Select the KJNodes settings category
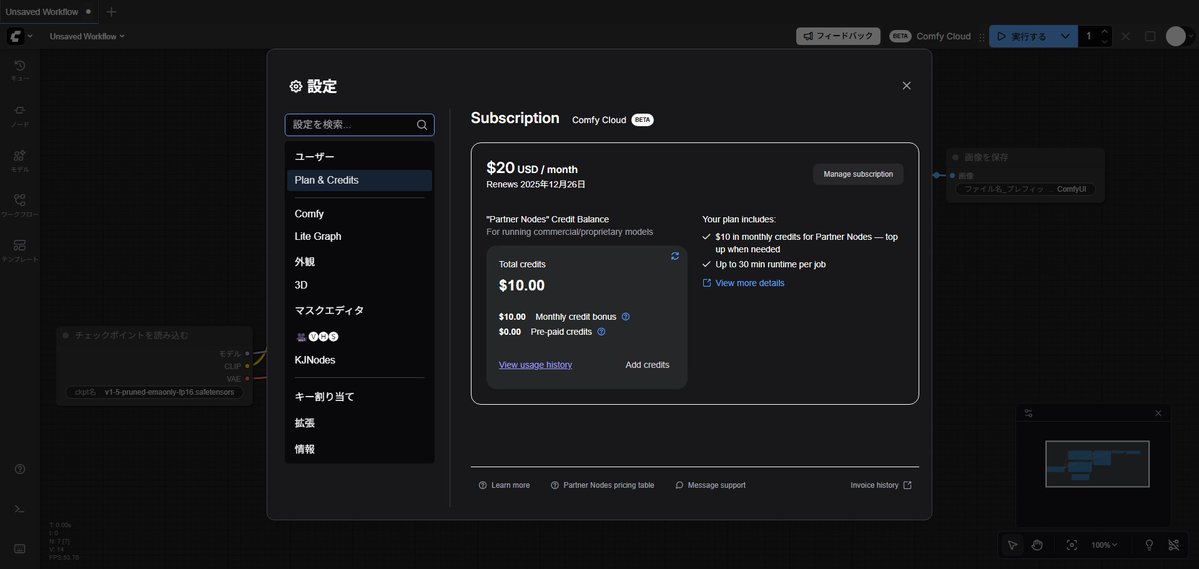Image resolution: width=1199 pixels, height=569 pixels. 359,359
